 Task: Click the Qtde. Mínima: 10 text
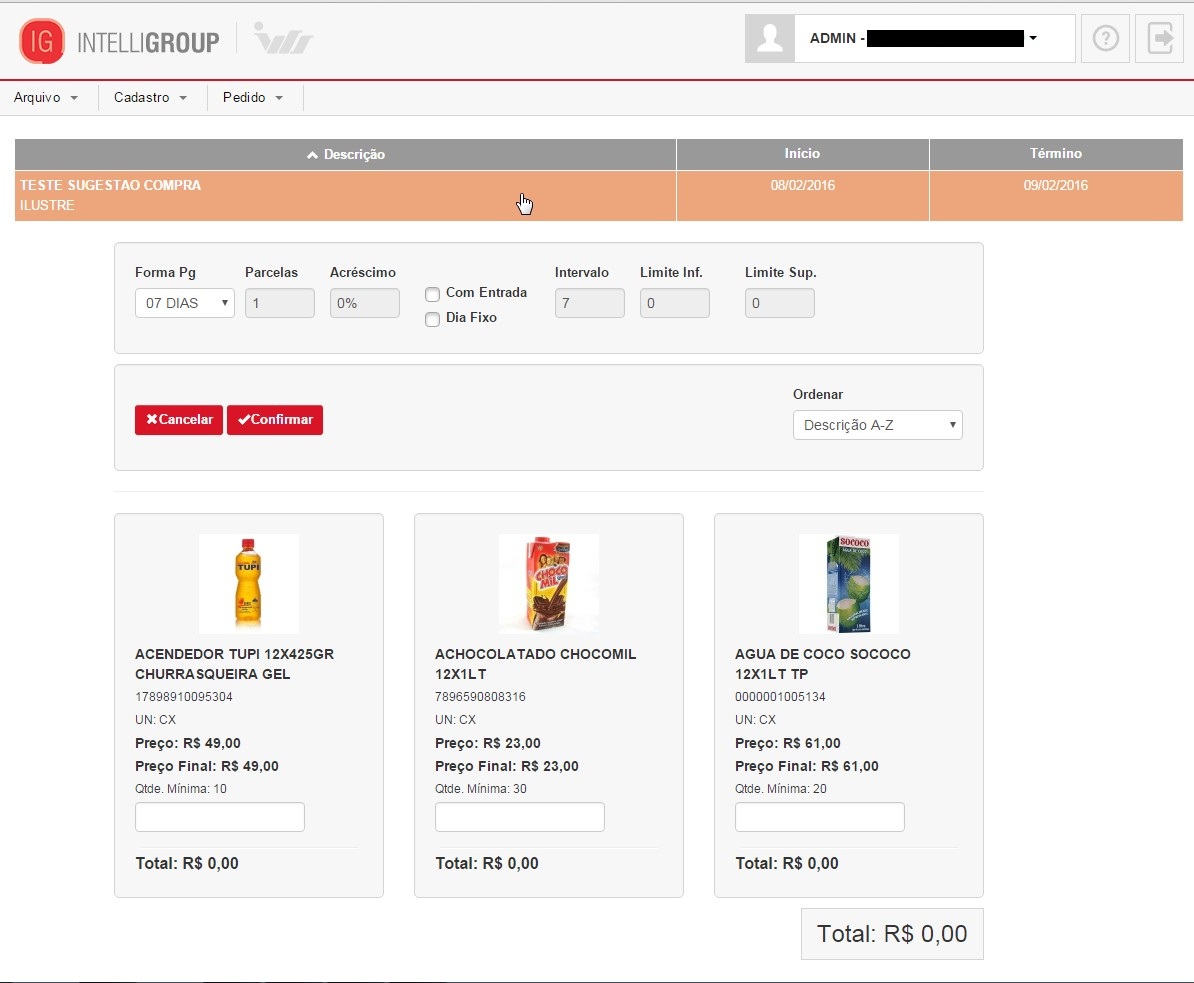tap(181, 789)
